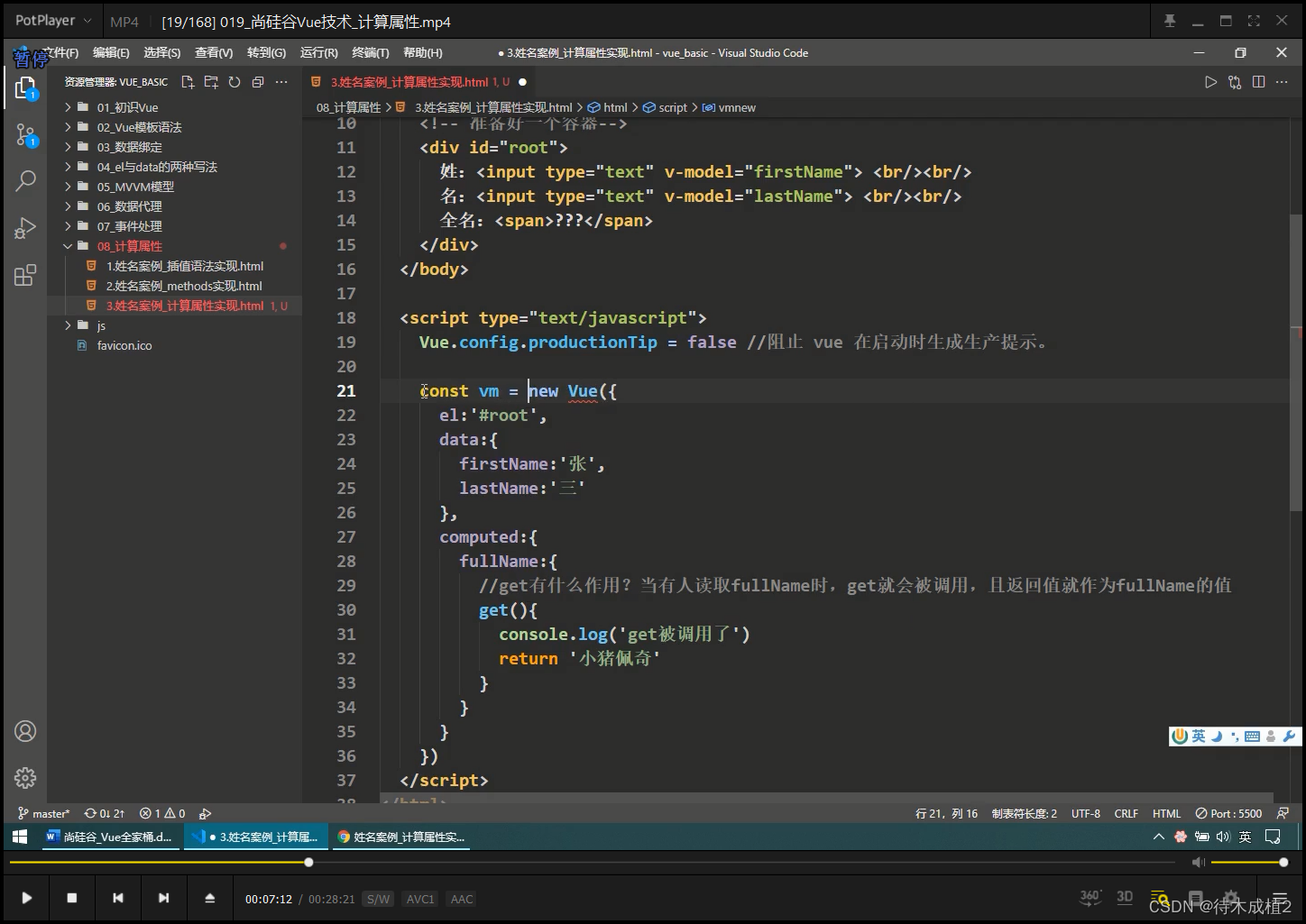1306x924 pixels.
Task: Click the master branch status item
Action: click(43, 813)
